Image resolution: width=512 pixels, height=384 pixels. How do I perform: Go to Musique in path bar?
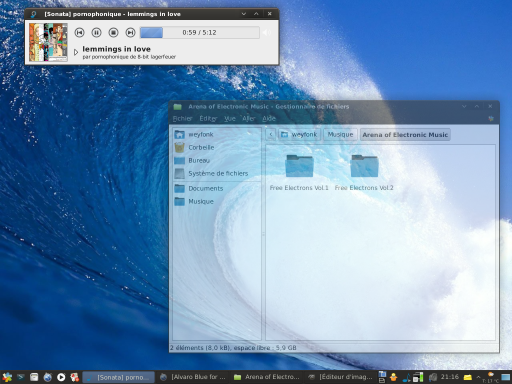coord(340,135)
